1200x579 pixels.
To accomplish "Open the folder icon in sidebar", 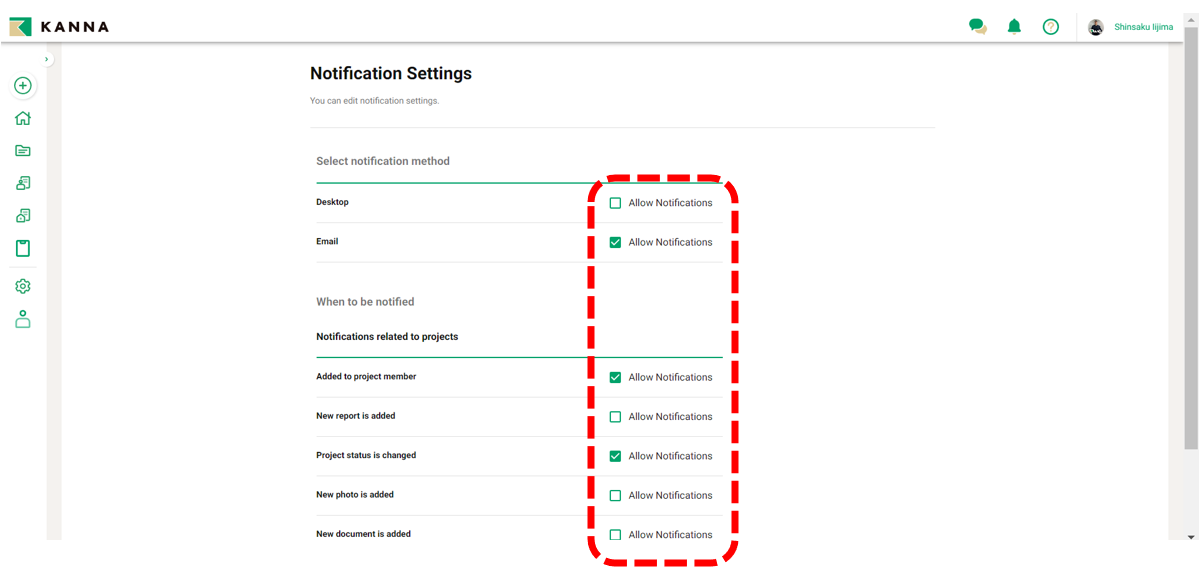I will (23, 151).
